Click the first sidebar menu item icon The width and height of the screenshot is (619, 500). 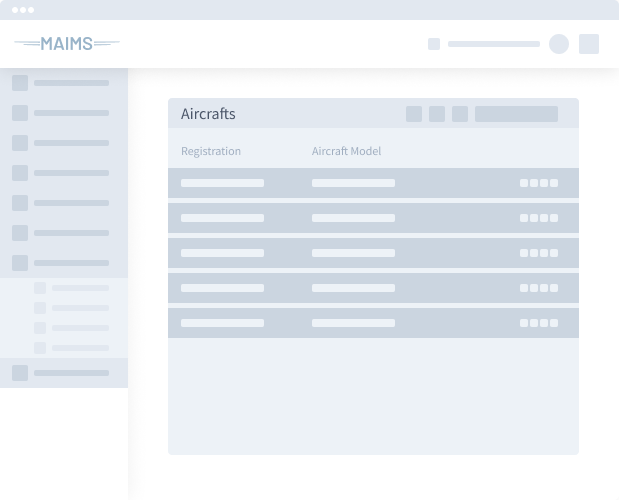tap(20, 83)
